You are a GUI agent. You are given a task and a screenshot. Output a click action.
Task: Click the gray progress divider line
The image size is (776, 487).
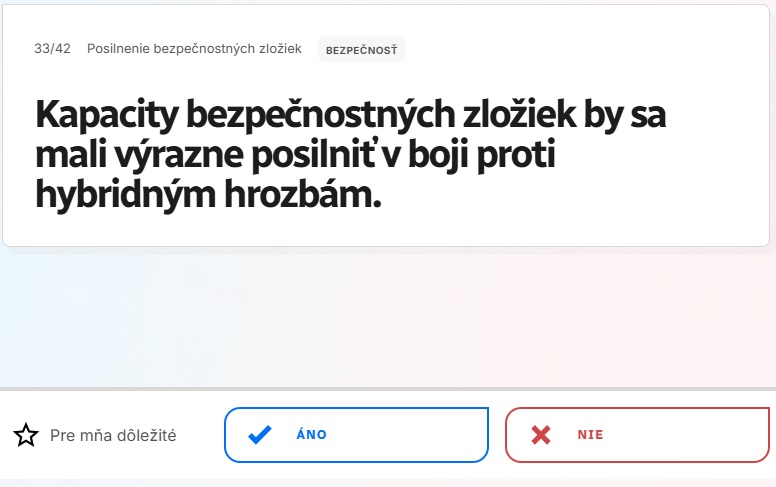388,388
